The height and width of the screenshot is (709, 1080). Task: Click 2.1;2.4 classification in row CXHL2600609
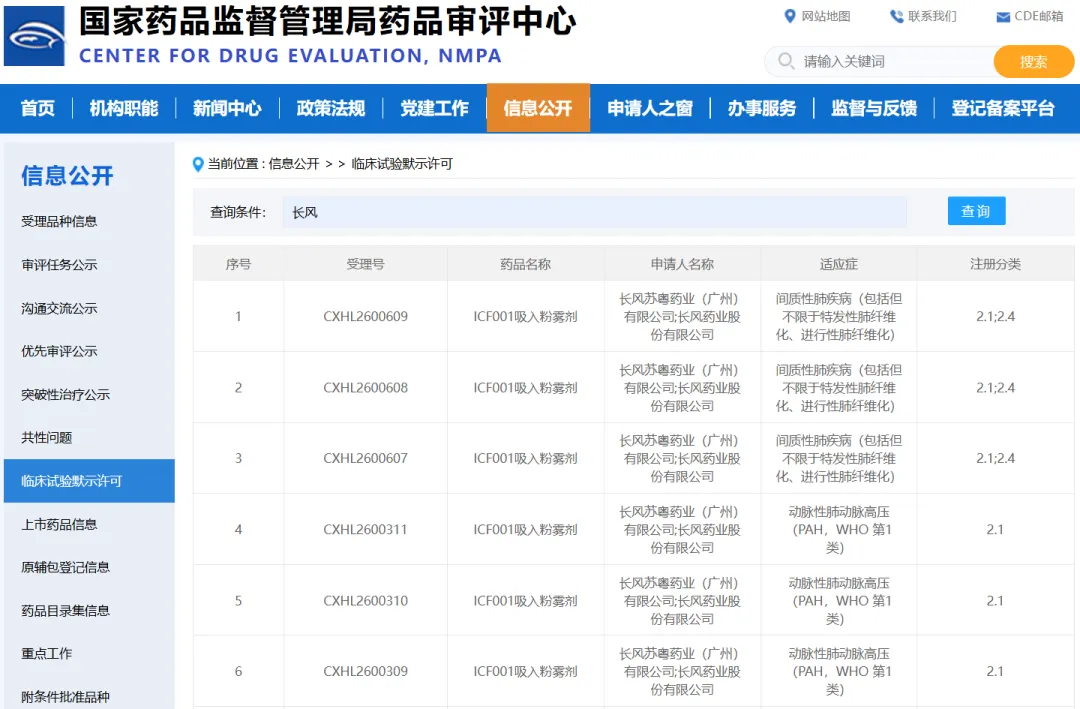[995, 316]
